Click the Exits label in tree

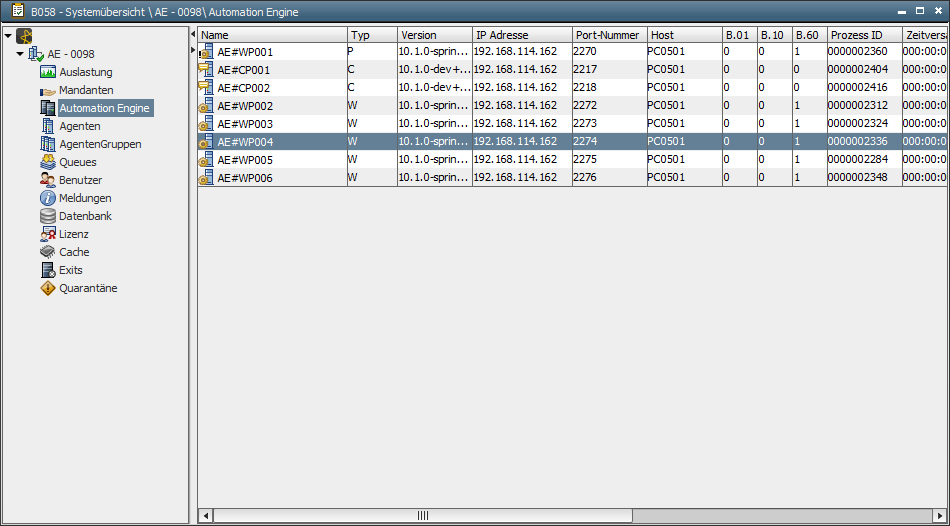71,270
